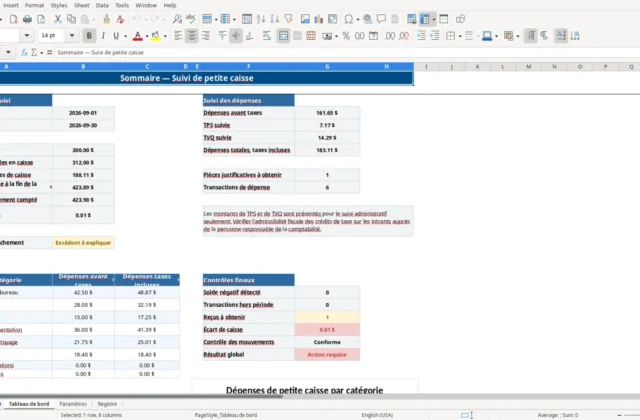640x420 pixels.
Task: Click the Clear Direct Formatting icon
Action: point(120,19)
